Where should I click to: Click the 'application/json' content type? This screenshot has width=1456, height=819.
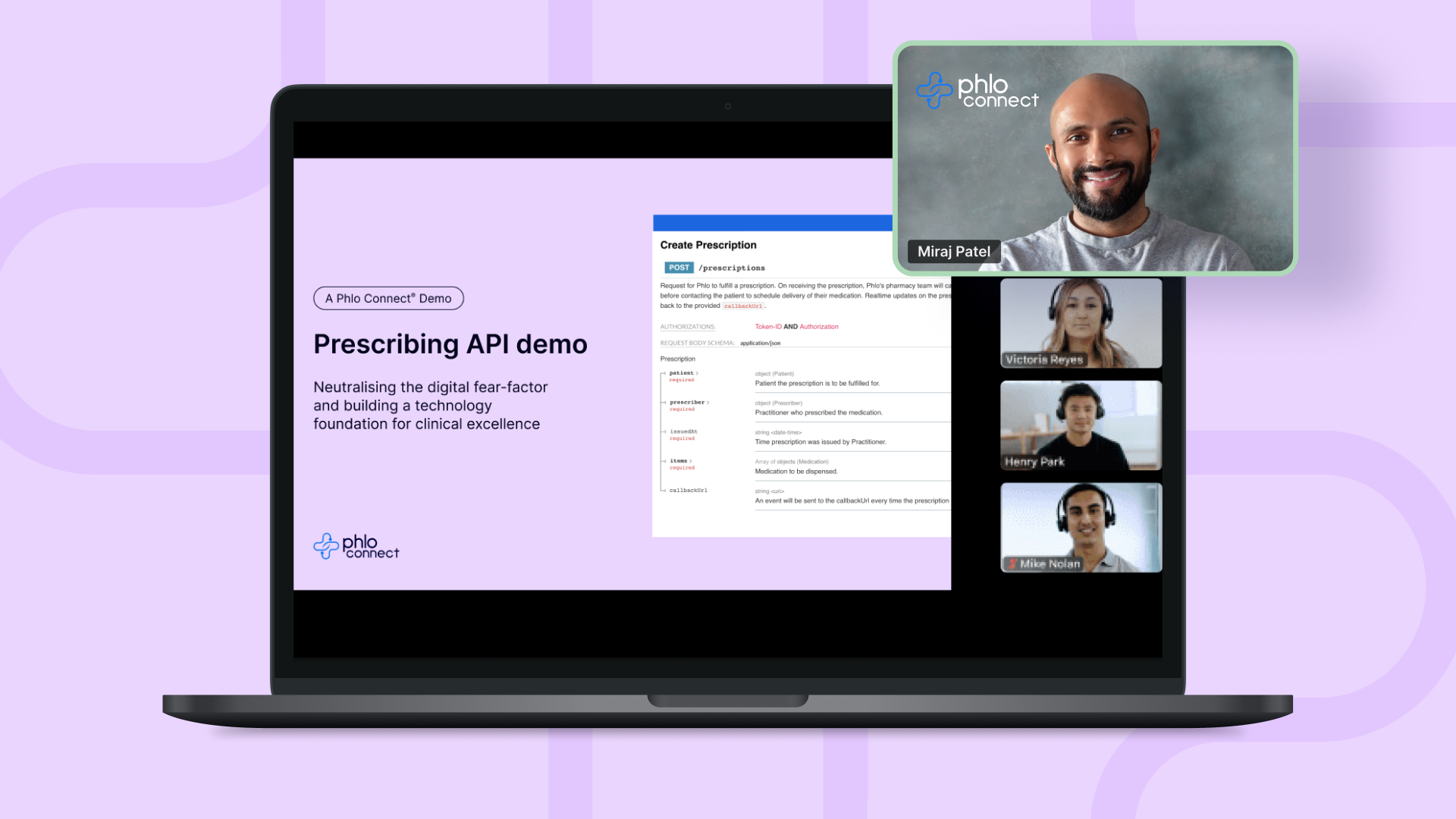point(760,344)
